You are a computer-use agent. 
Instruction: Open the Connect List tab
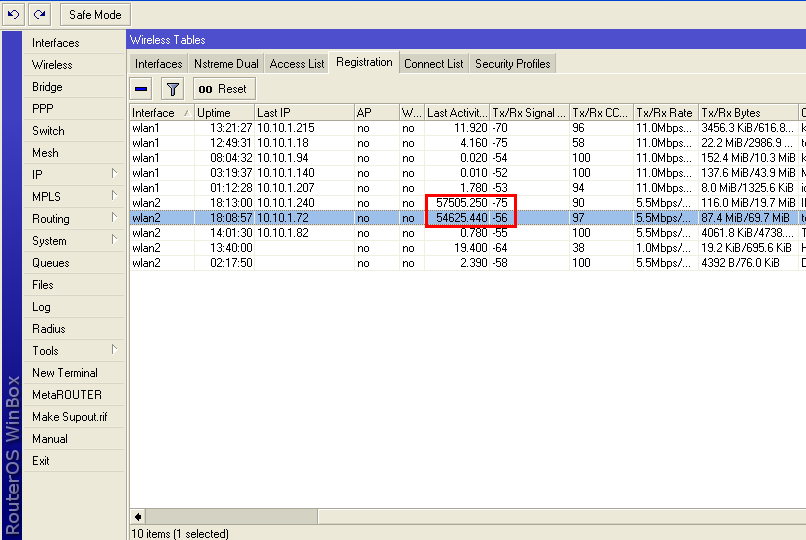coord(433,64)
